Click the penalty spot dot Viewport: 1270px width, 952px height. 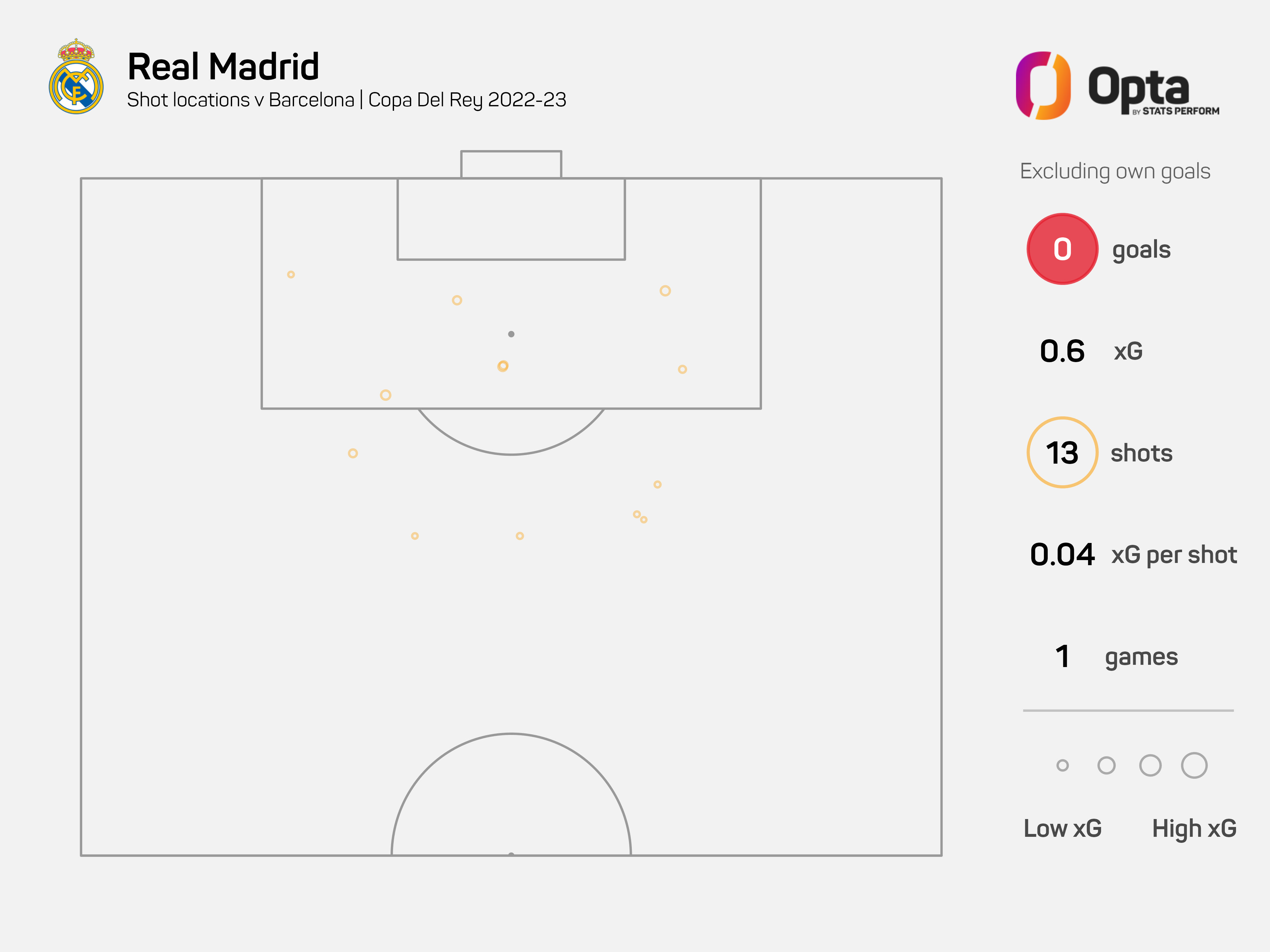tap(511, 334)
